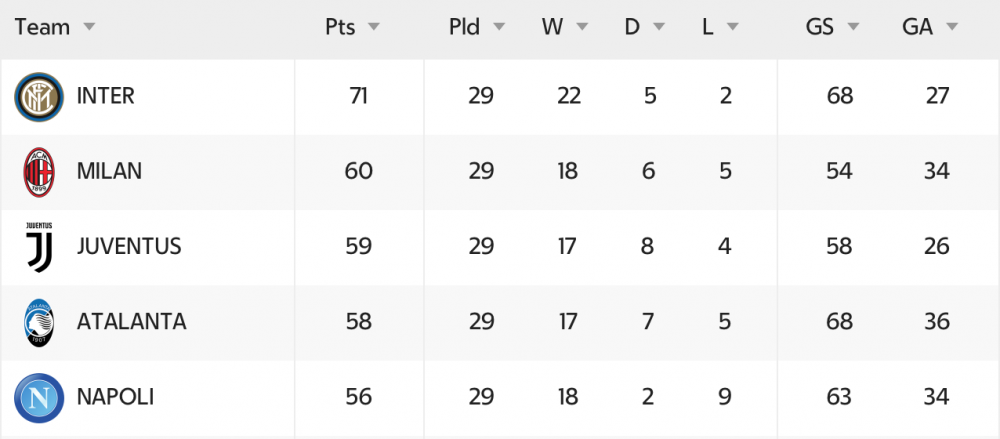This screenshot has height=439, width=1000.
Task: Sort by GS column arrow
Action: (853, 27)
